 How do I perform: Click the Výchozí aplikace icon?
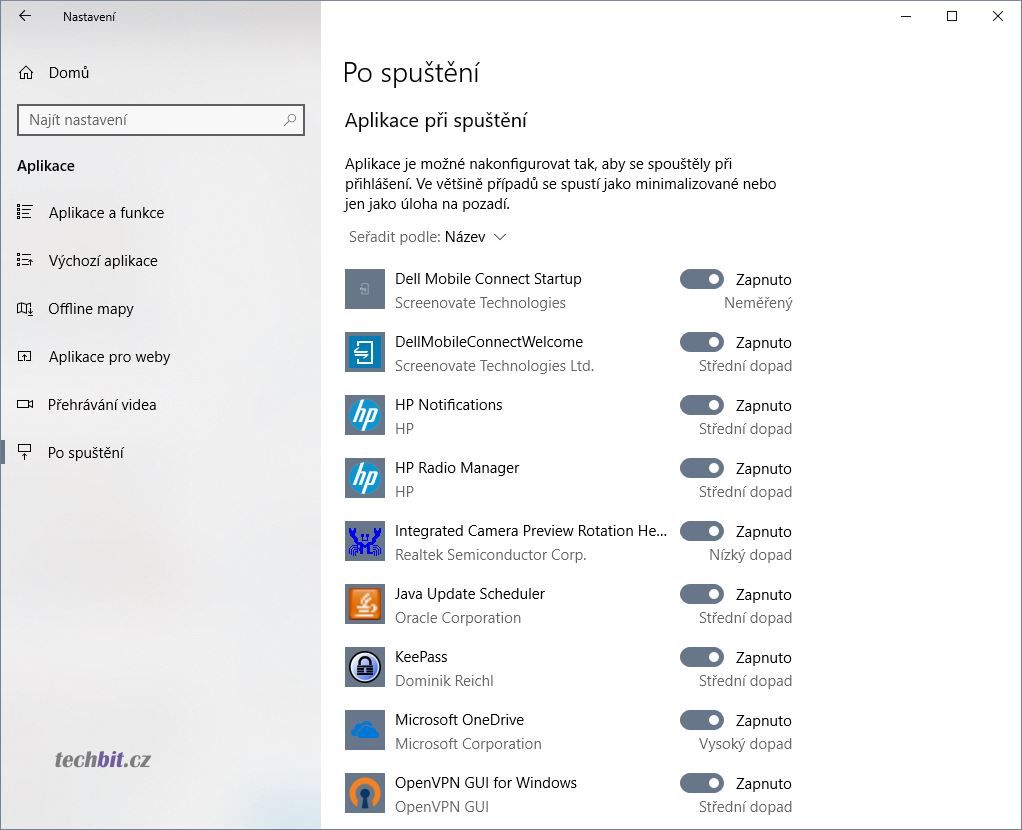point(25,260)
